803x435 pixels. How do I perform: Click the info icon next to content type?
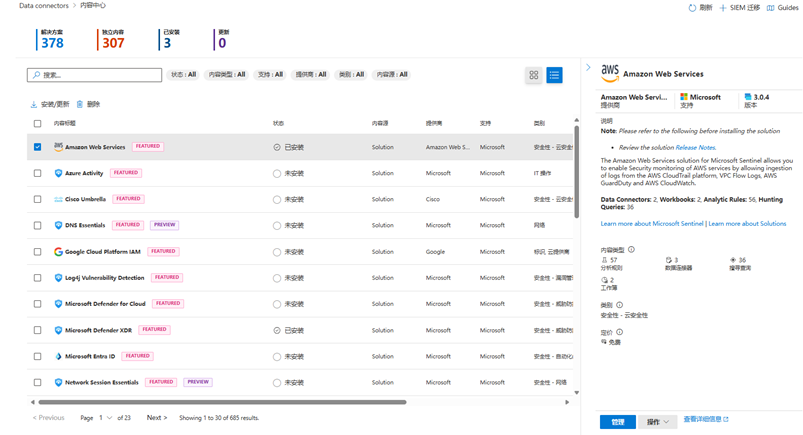coord(631,250)
